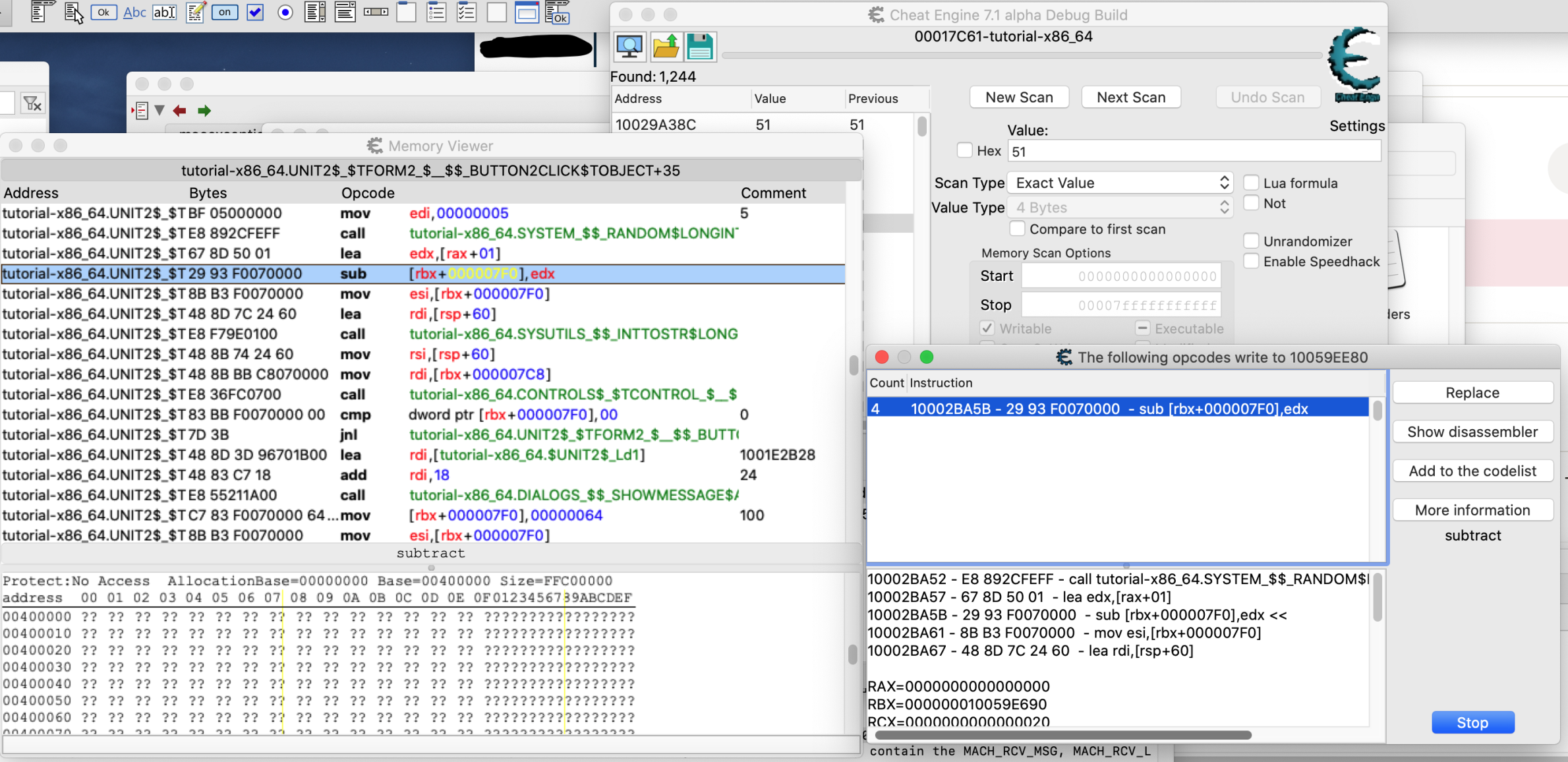
Task: Open the Scan Type dropdown
Action: coord(1120,183)
